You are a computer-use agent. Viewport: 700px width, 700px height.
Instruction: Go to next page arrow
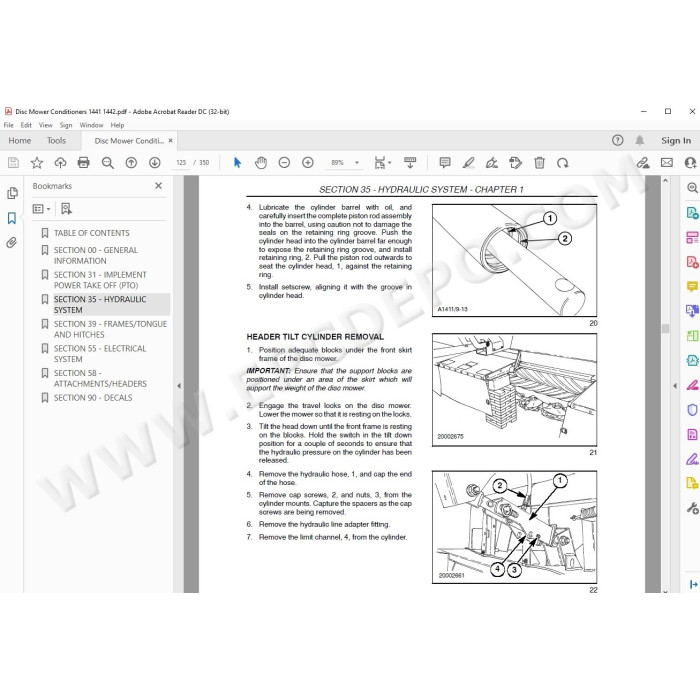[154, 162]
